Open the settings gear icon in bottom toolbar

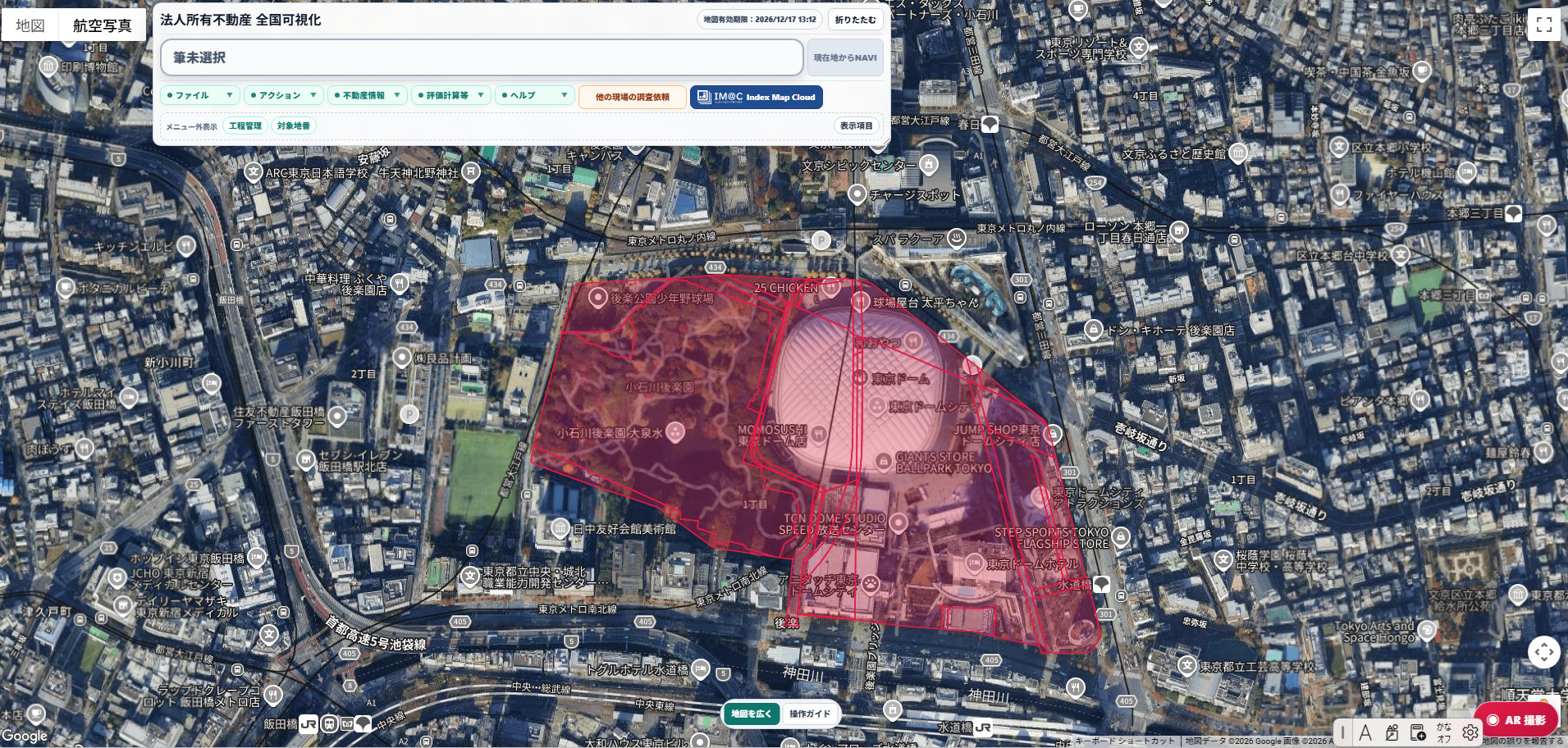[x=1470, y=732]
